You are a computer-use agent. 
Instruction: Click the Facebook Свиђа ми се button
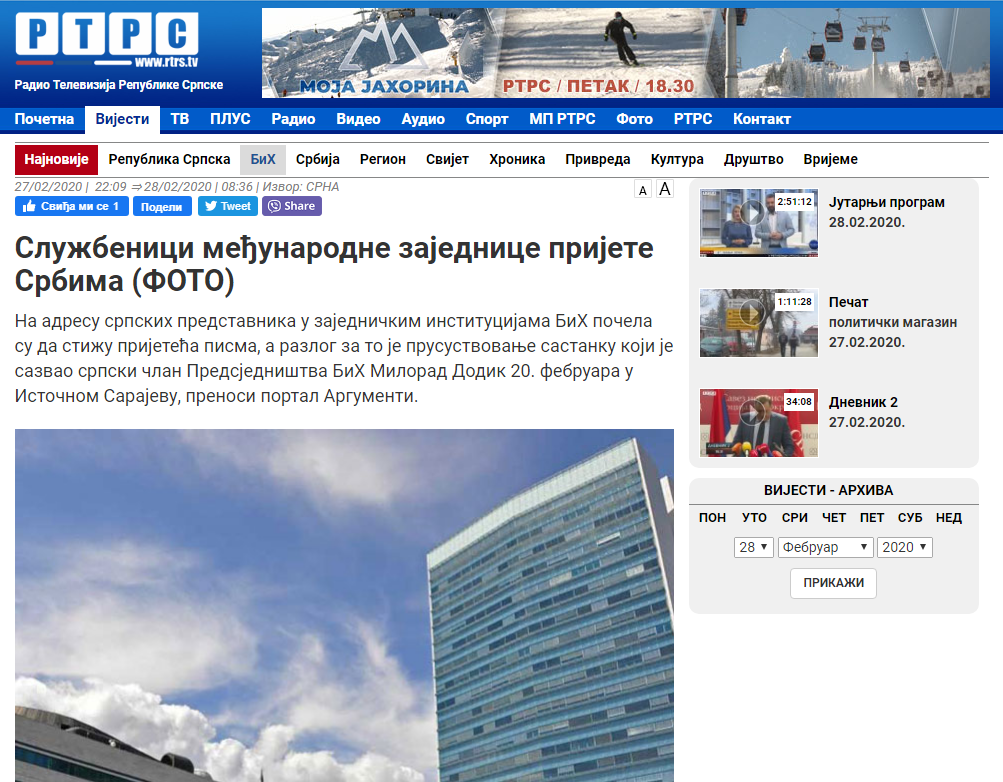pyautogui.click(x=72, y=206)
